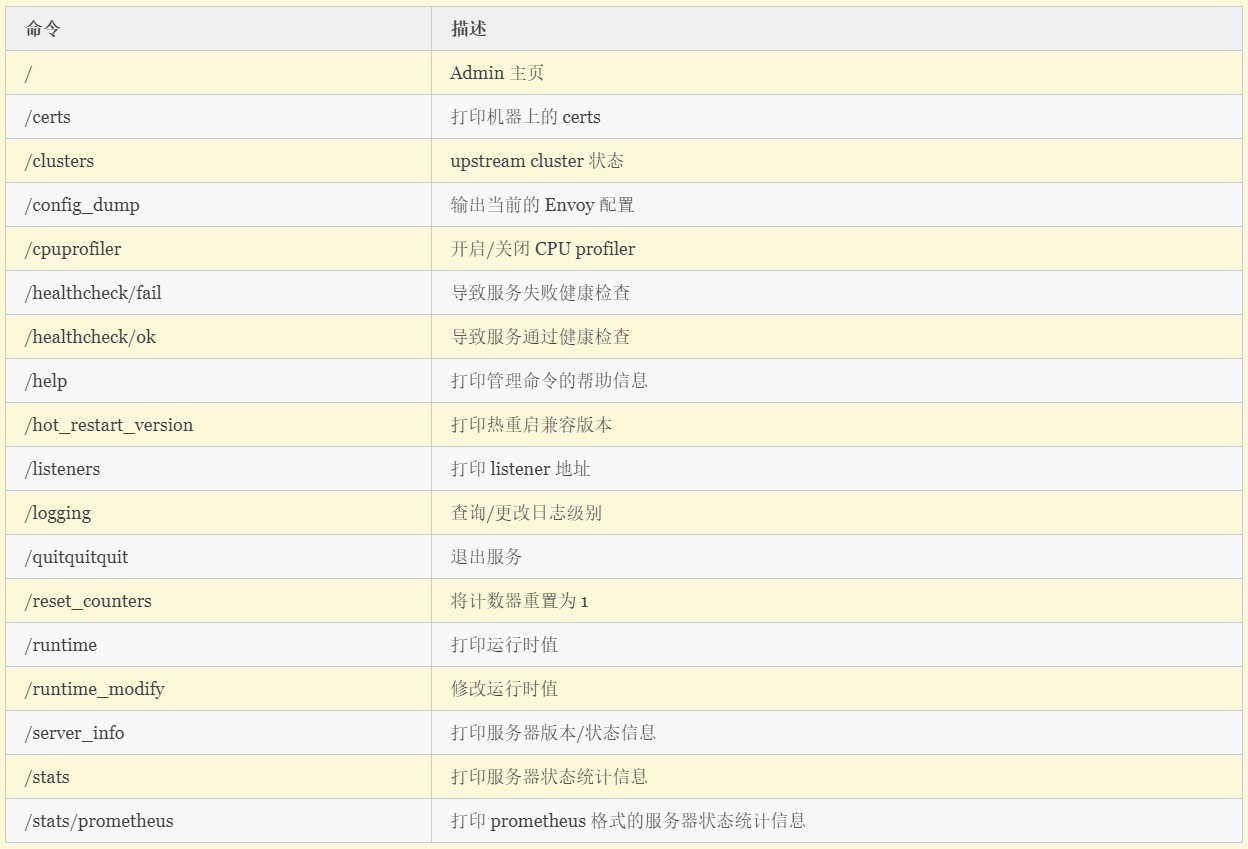Click 'upstream cluster 状态' description
The width and height of the screenshot is (1248, 849).
click(x=537, y=161)
